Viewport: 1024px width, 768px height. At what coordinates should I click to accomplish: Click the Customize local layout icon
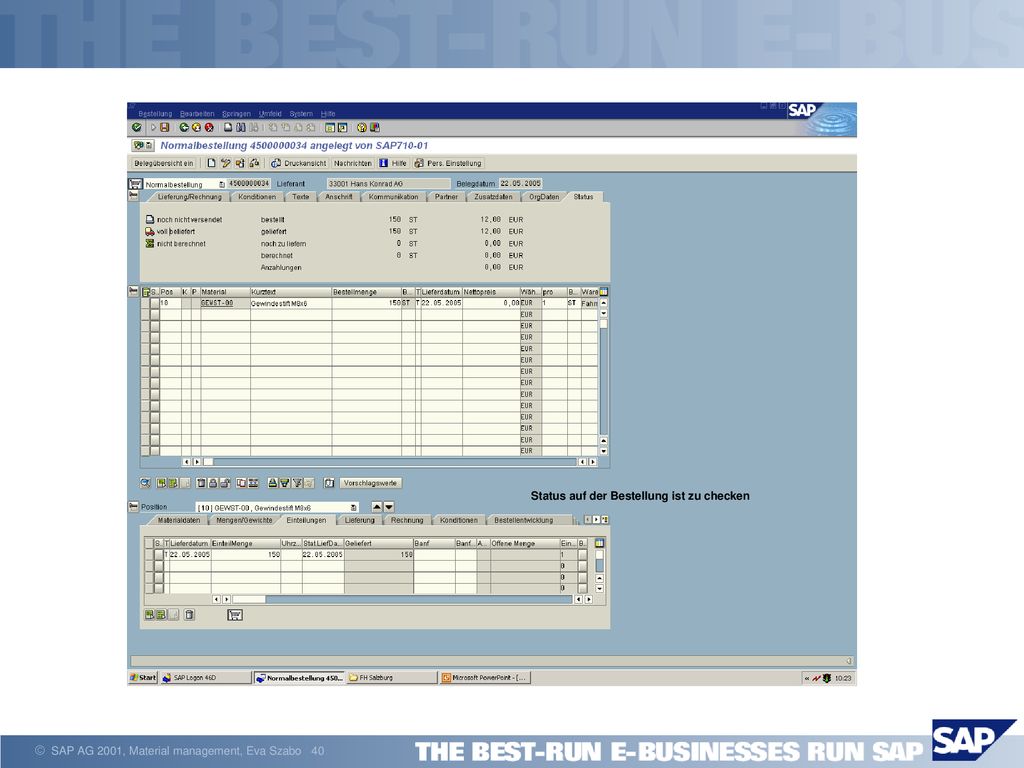pos(375,128)
